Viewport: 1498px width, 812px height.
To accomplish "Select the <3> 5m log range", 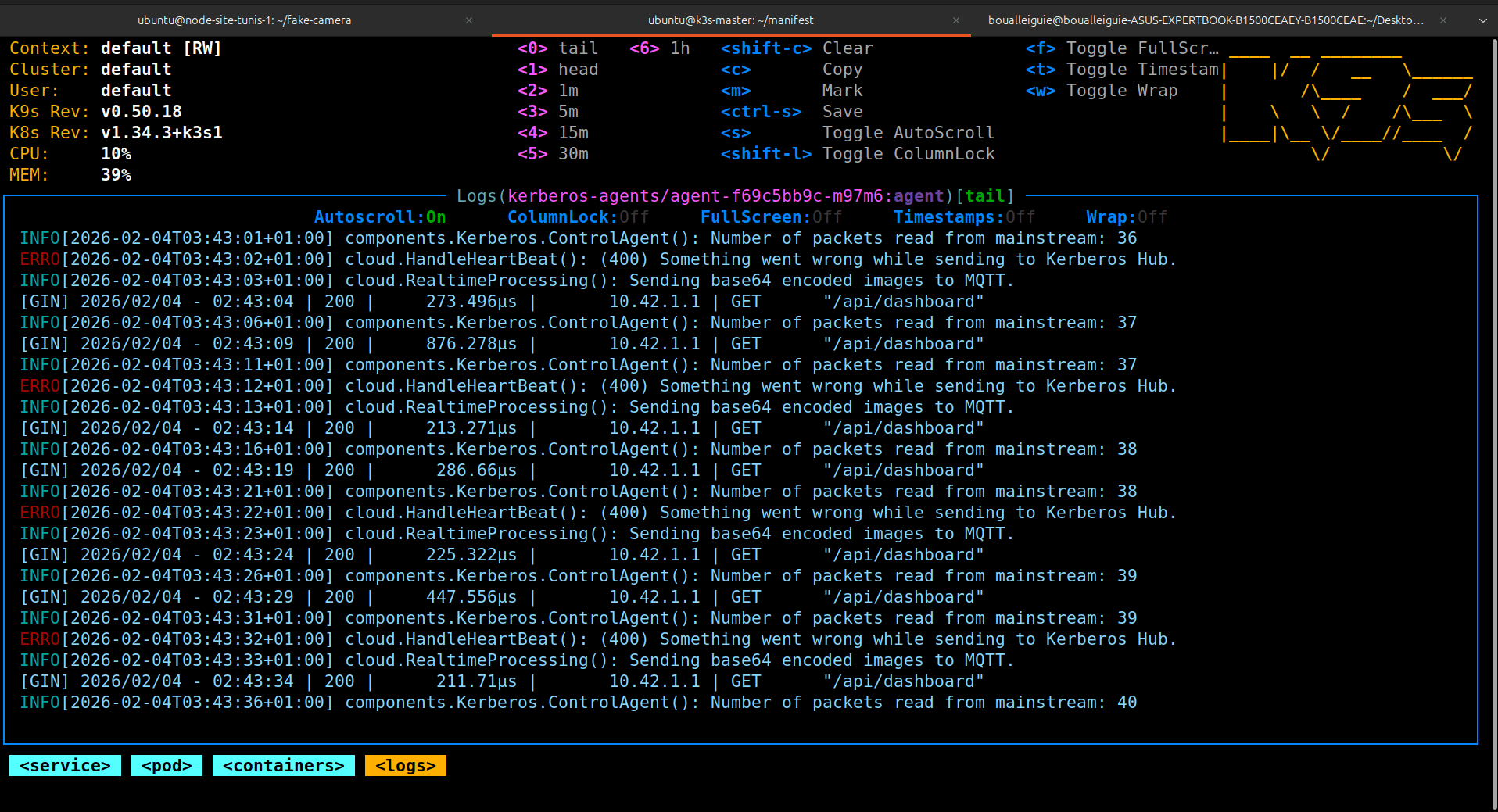I will (x=547, y=112).
